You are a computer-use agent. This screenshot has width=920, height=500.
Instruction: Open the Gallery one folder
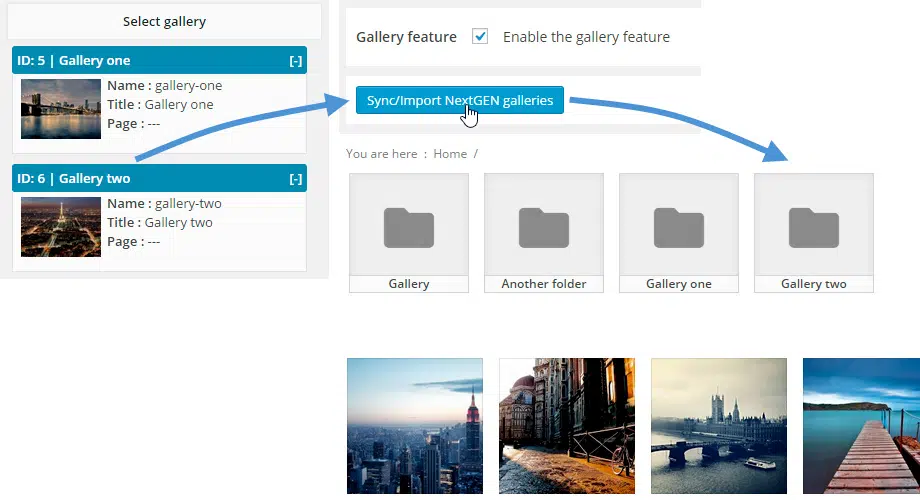678,227
